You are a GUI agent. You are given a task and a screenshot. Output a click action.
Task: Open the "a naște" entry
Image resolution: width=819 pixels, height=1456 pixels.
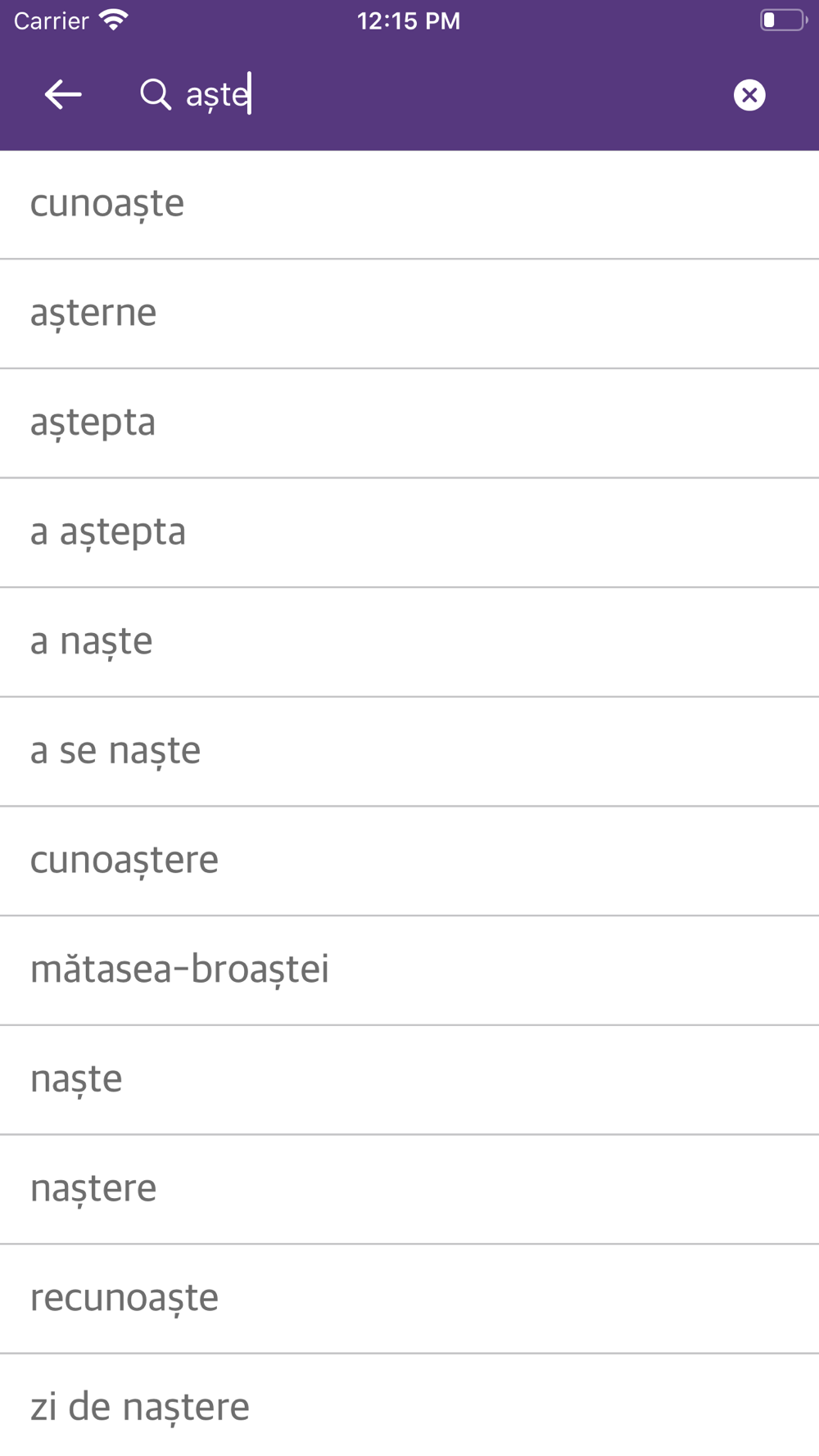[409, 642]
